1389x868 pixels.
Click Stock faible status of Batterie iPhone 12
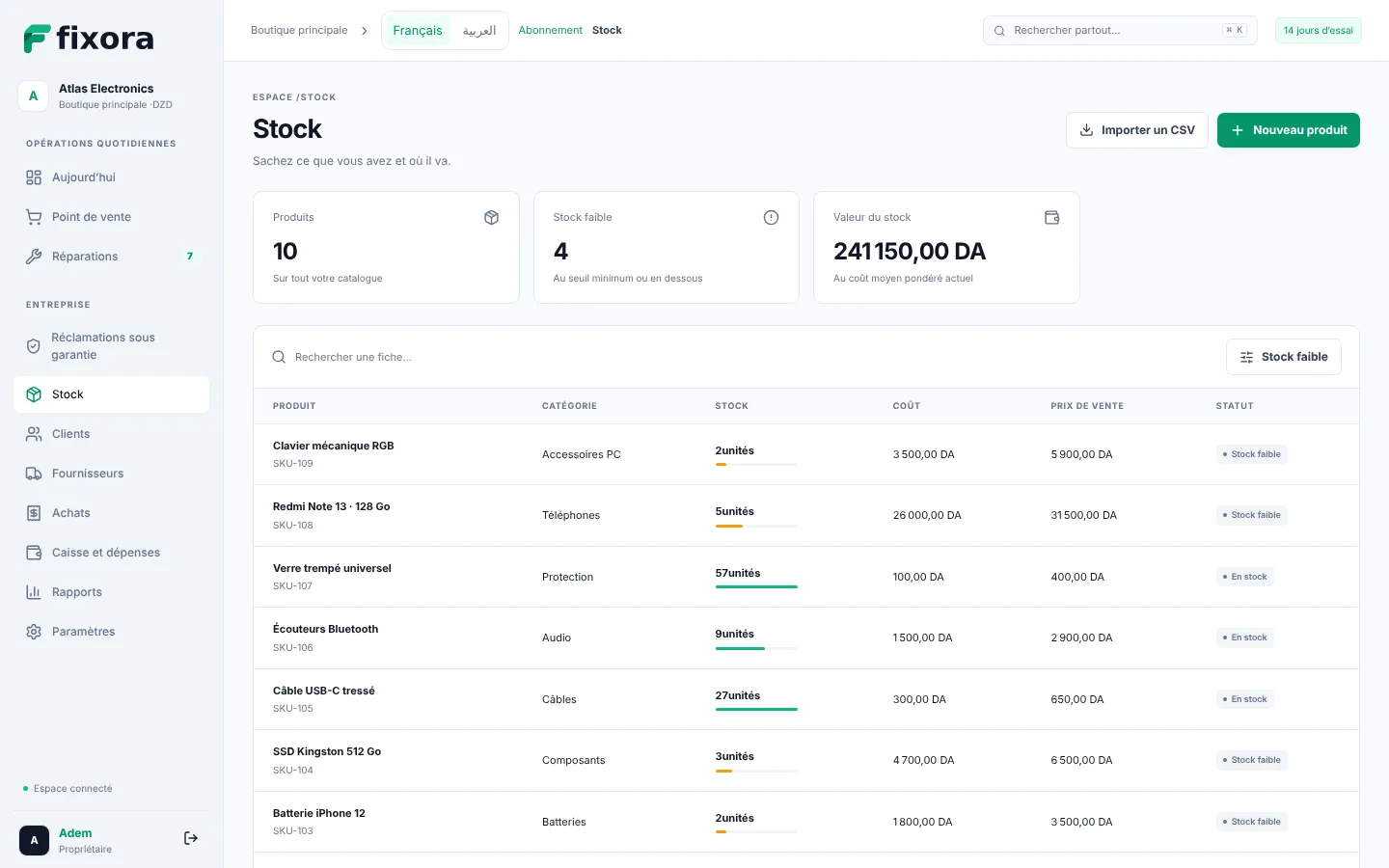(x=1251, y=822)
